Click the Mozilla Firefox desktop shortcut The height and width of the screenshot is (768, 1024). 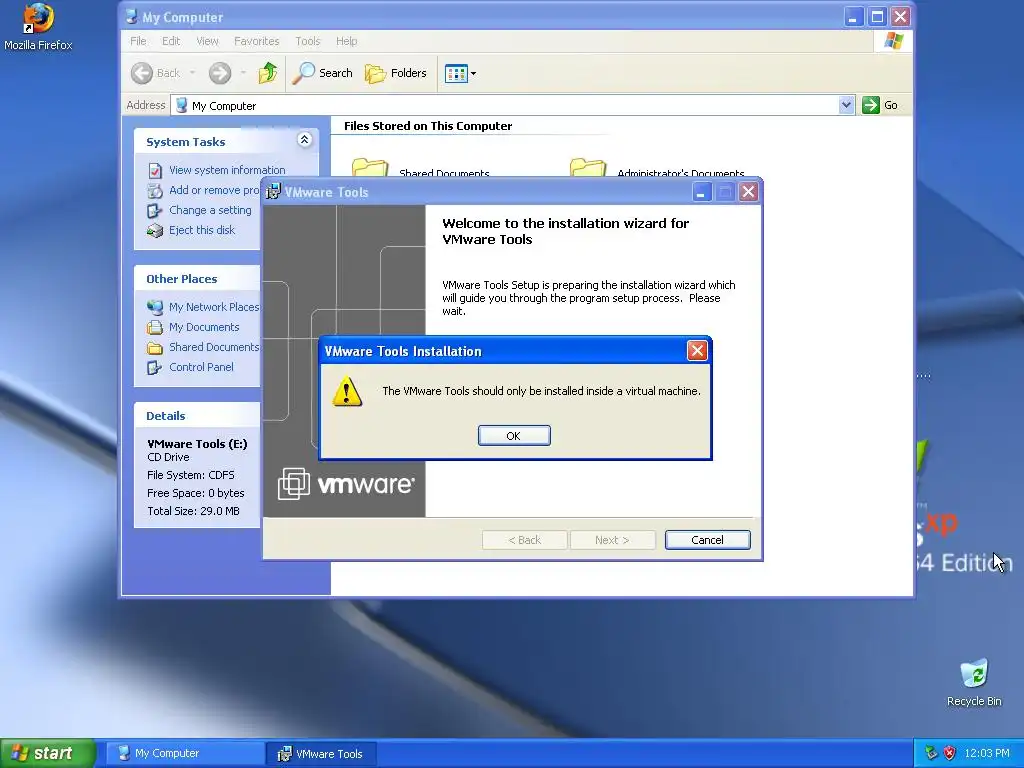click(x=39, y=27)
